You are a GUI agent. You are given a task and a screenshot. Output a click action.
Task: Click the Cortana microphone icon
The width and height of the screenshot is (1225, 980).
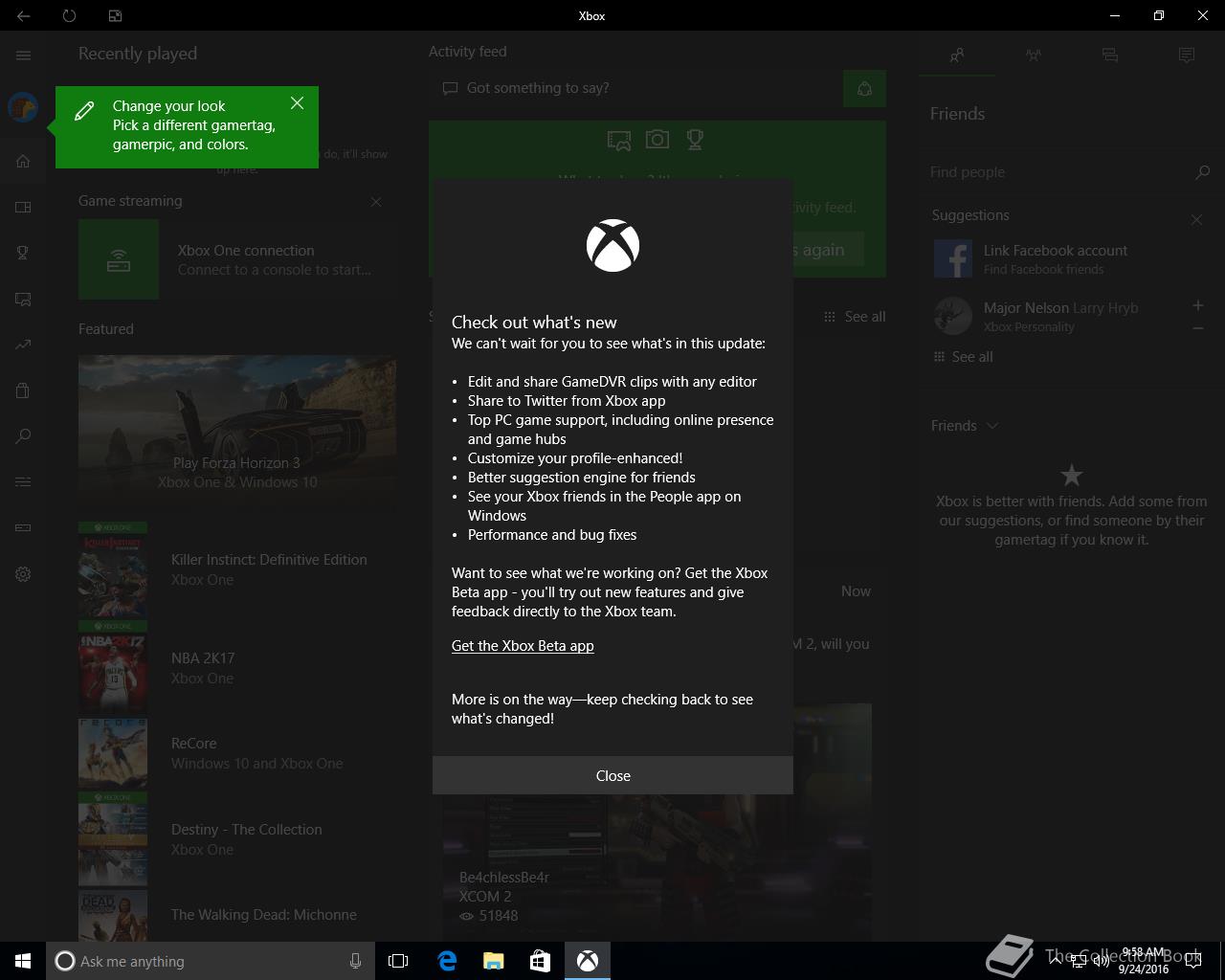[x=355, y=961]
